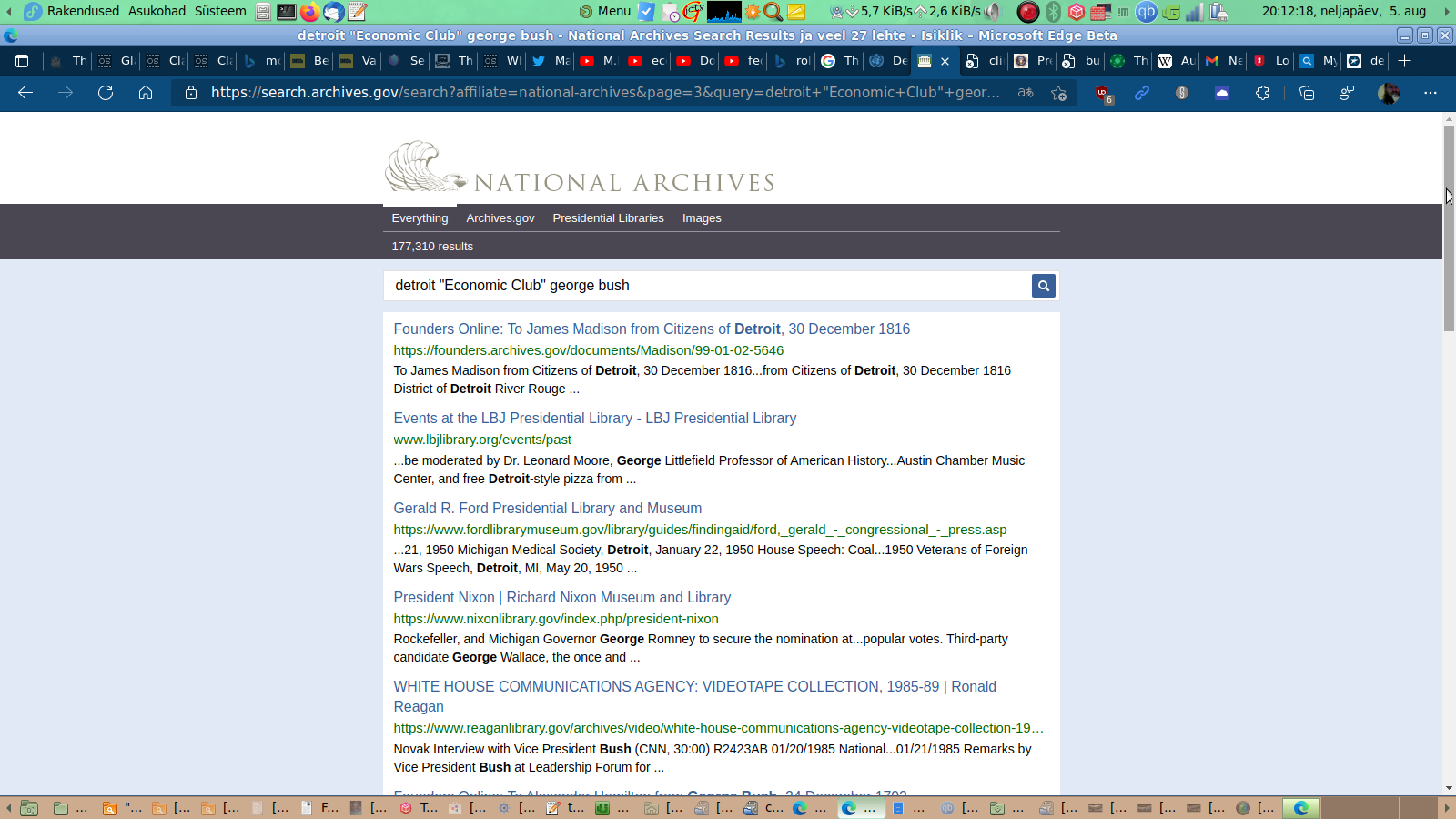Go back to the previous page
Viewport: 1456px width, 819px height.
pyautogui.click(x=25, y=93)
